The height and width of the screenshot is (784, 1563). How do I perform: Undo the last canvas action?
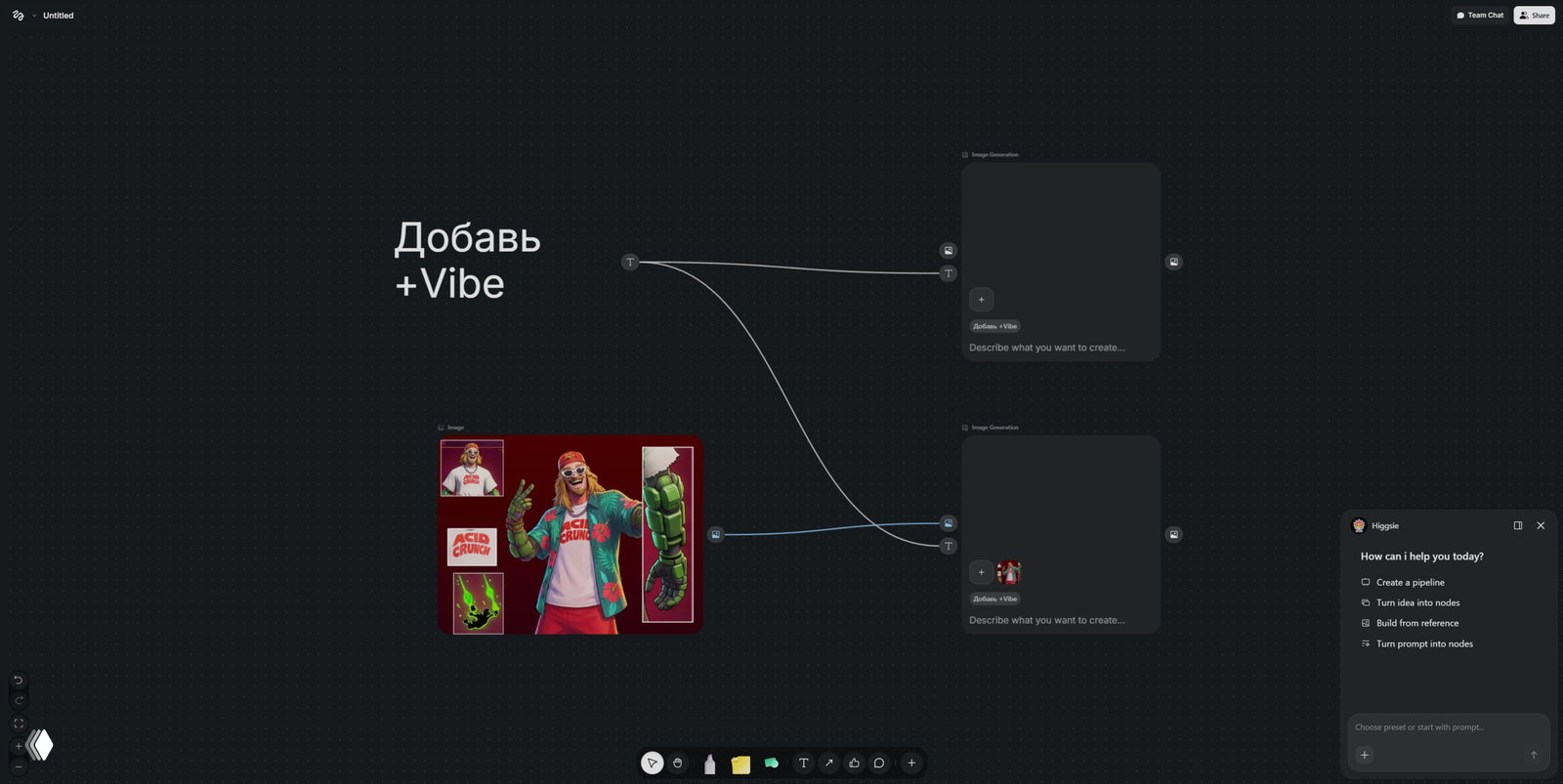pos(18,680)
